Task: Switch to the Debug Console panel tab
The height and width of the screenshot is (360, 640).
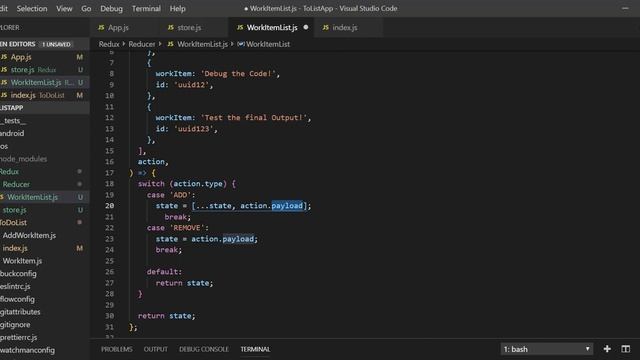Action: pos(204,349)
